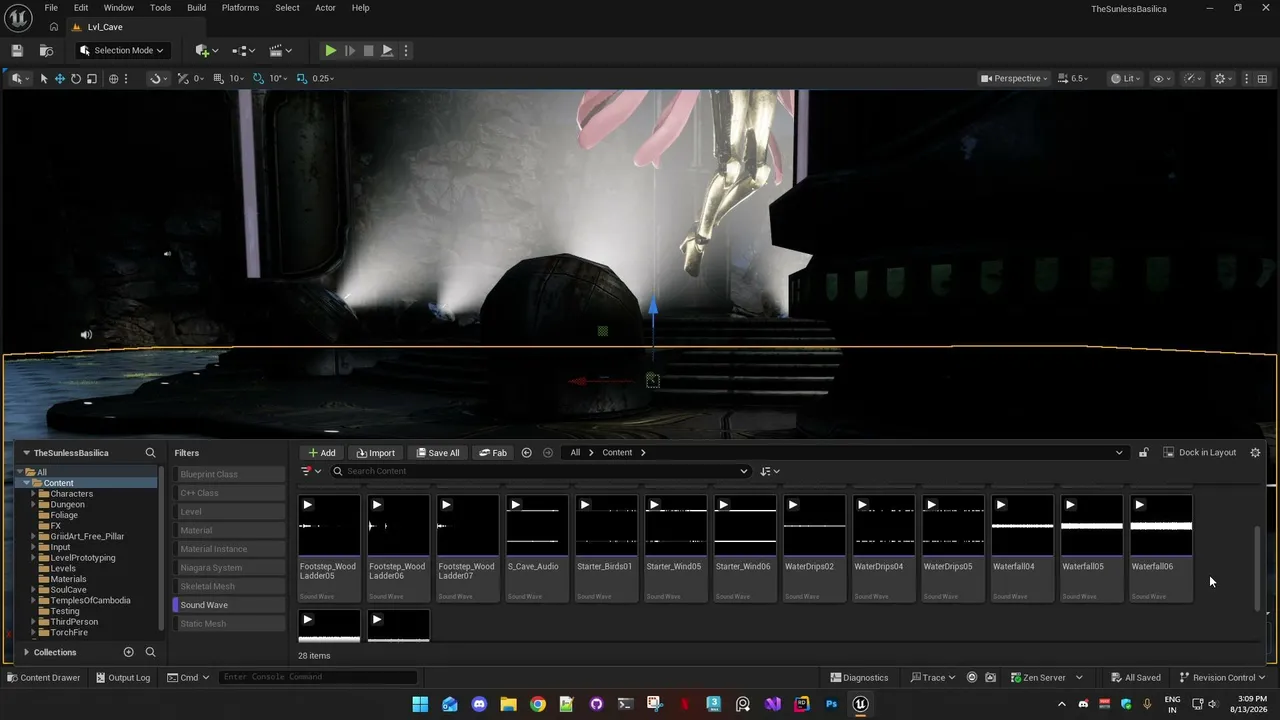Disable the Sound Wave filter
1280x720 pixels.
pos(230,605)
